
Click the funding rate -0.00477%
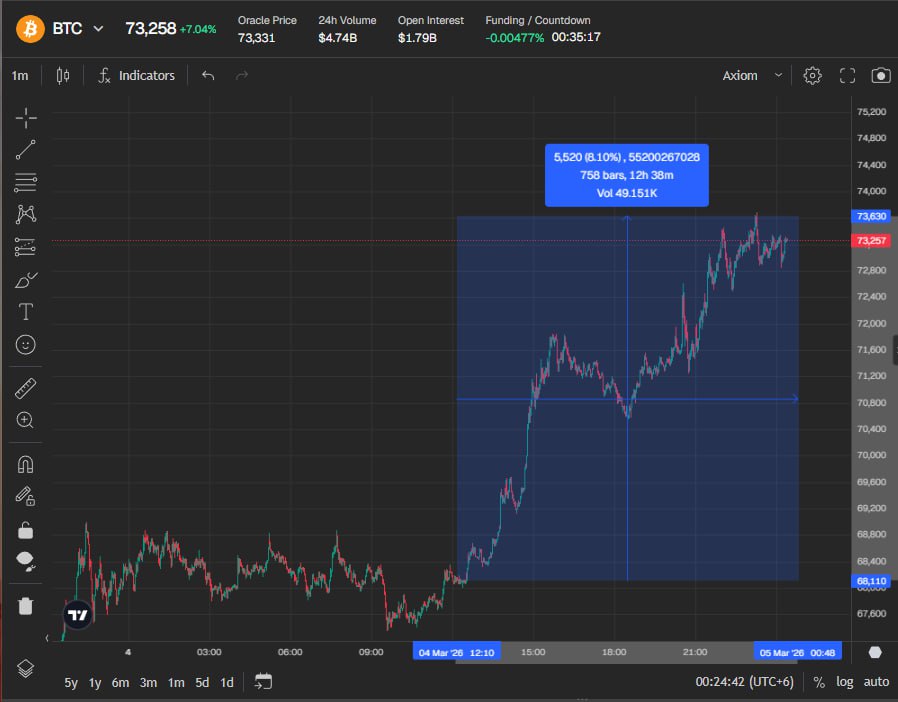pyautogui.click(x=514, y=38)
